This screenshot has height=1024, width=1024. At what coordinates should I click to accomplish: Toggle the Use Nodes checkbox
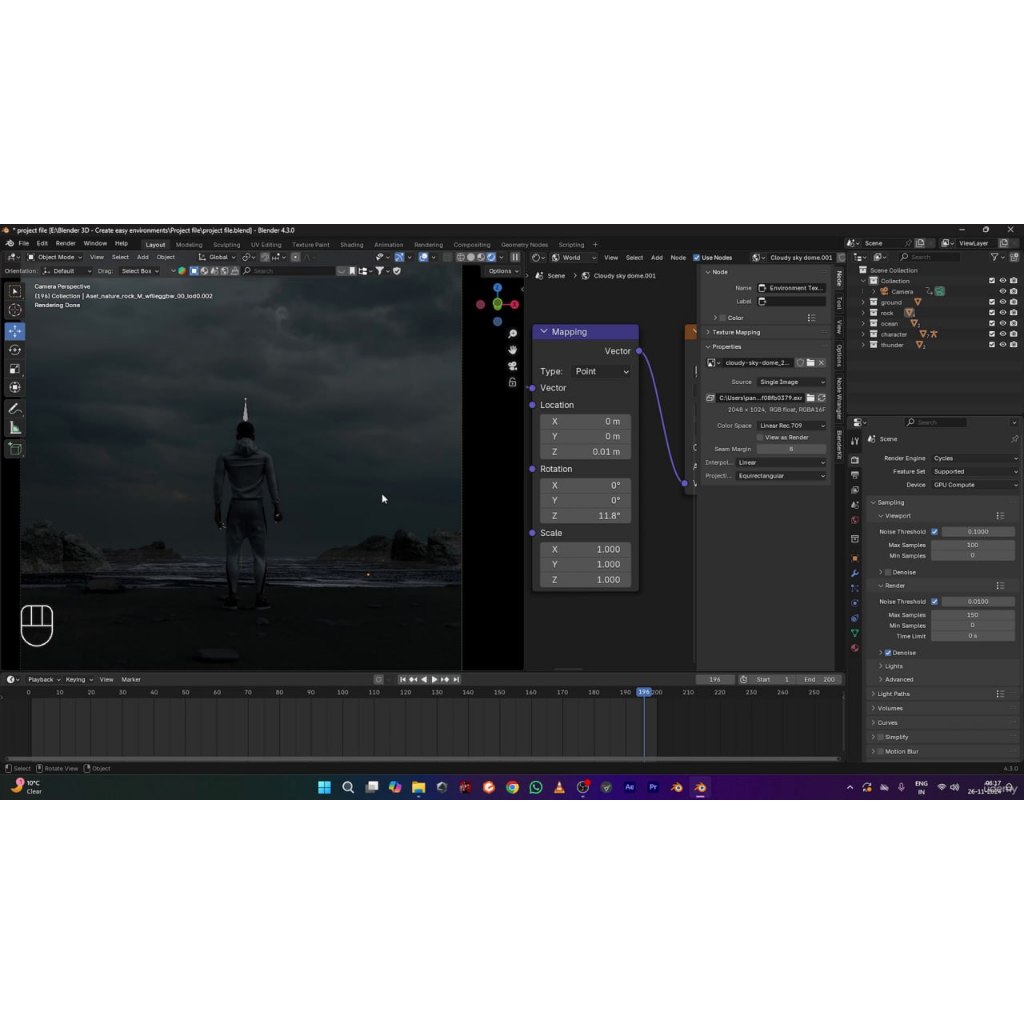(696, 258)
